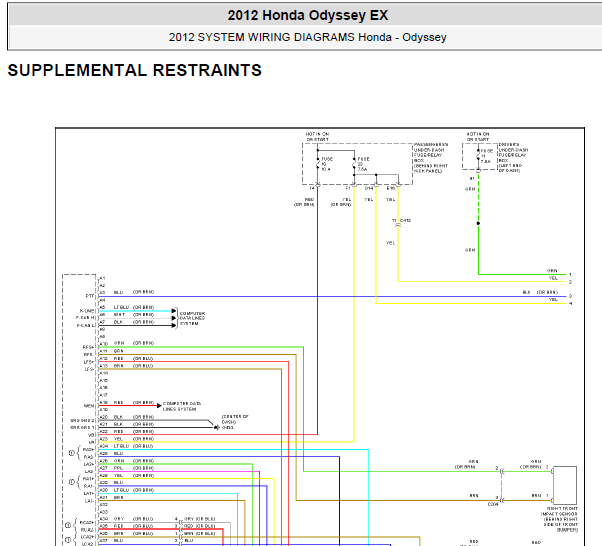Click the Right Front Impact Sensor box
602x546 pixels.
pyautogui.click(x=565, y=485)
